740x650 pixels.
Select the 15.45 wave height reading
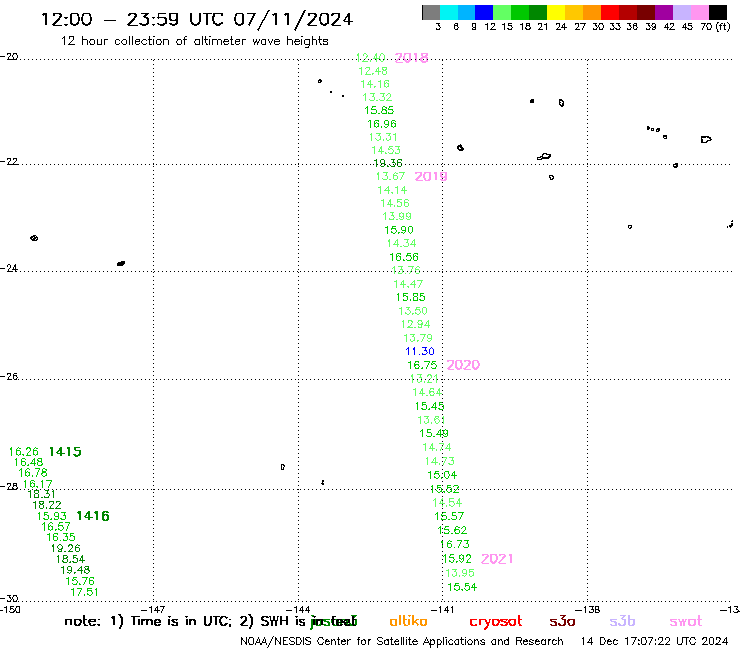click(x=429, y=406)
